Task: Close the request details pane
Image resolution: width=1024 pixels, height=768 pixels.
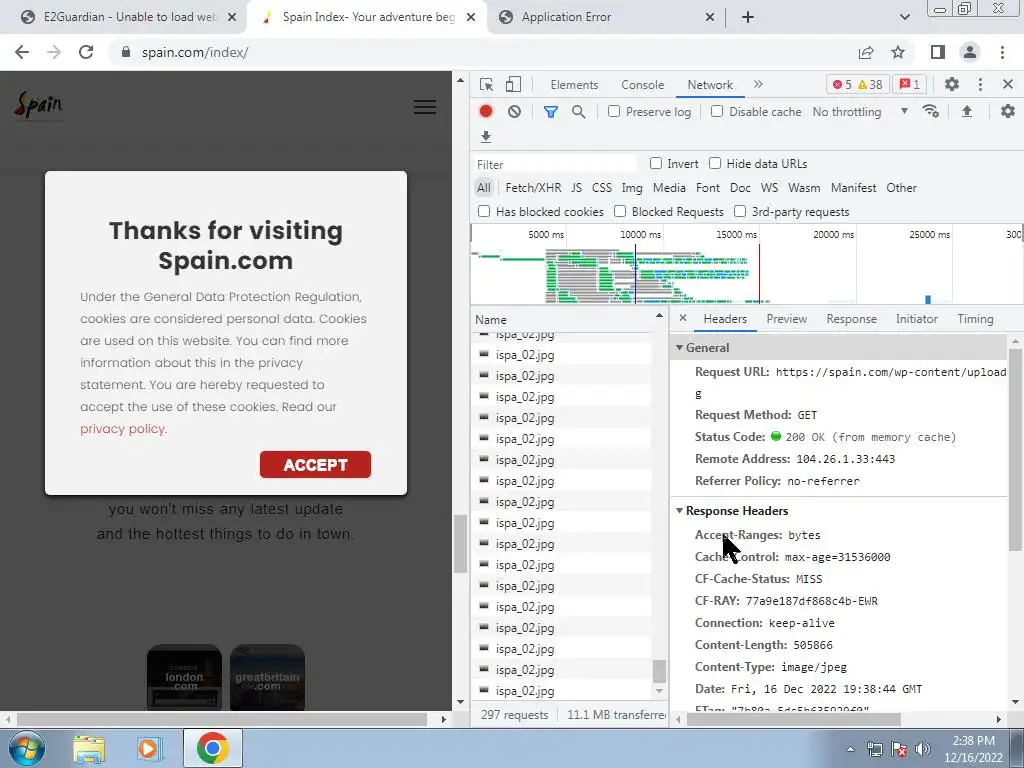Action: 683,318
